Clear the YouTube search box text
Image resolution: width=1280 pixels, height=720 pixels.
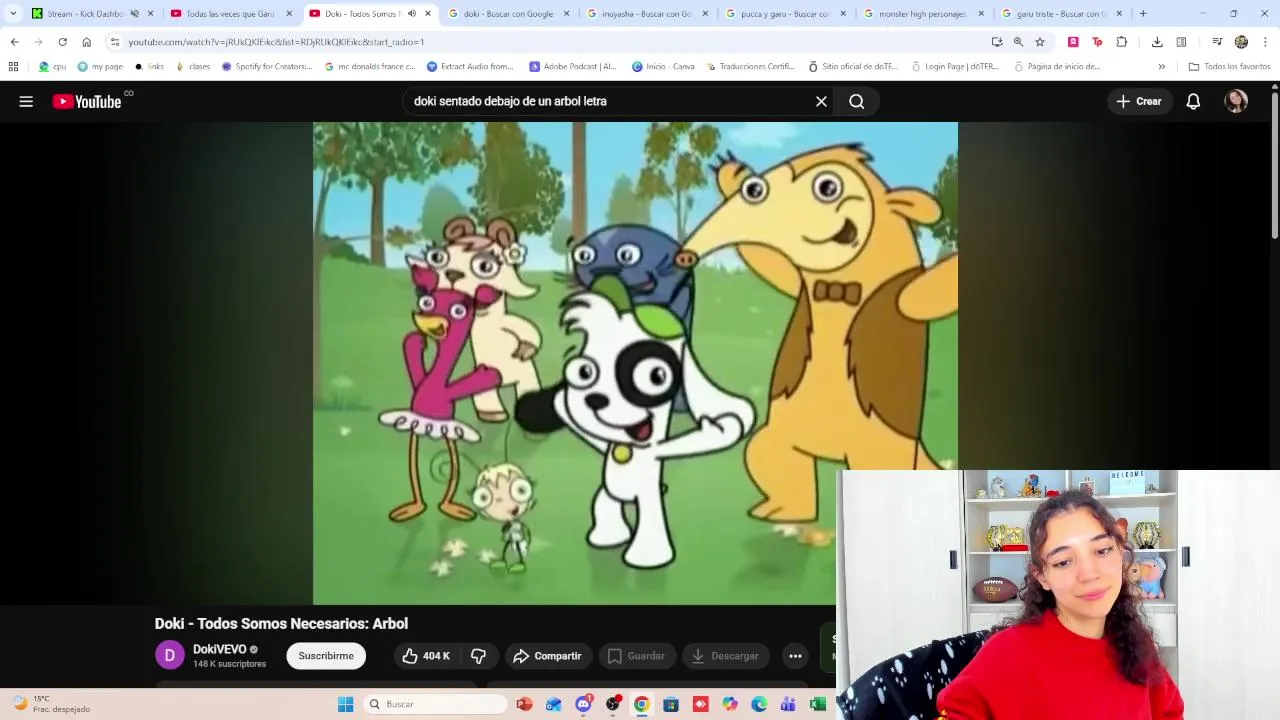click(x=821, y=101)
